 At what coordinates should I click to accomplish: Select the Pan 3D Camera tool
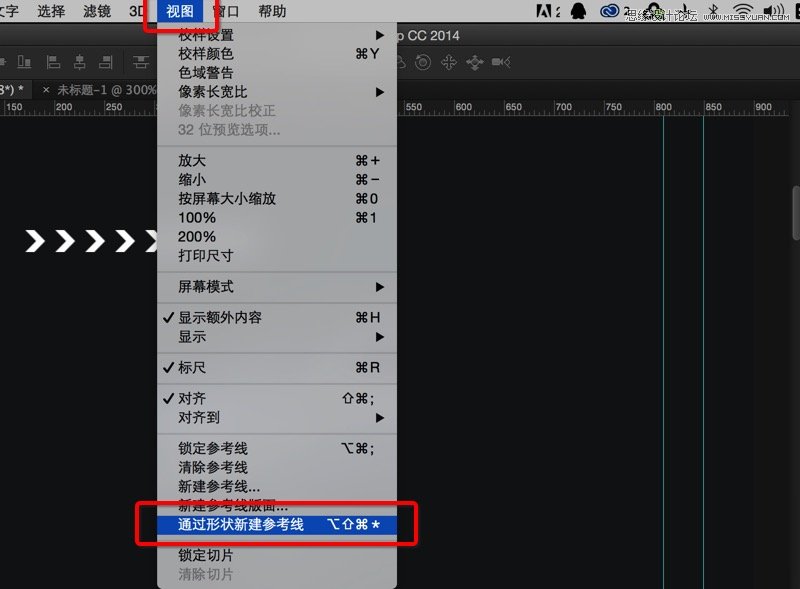[x=451, y=62]
